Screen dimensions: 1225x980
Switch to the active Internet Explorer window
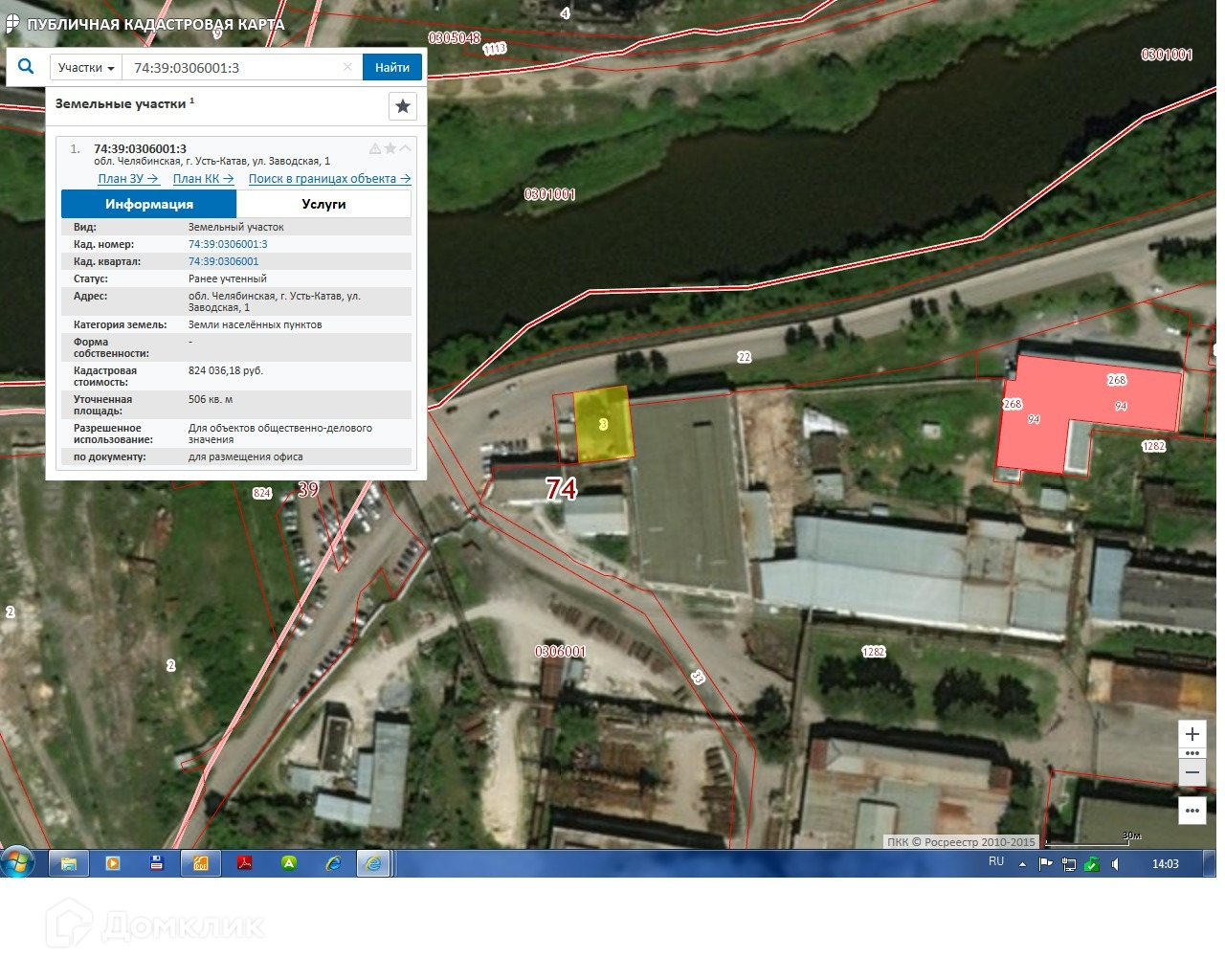coord(373,863)
